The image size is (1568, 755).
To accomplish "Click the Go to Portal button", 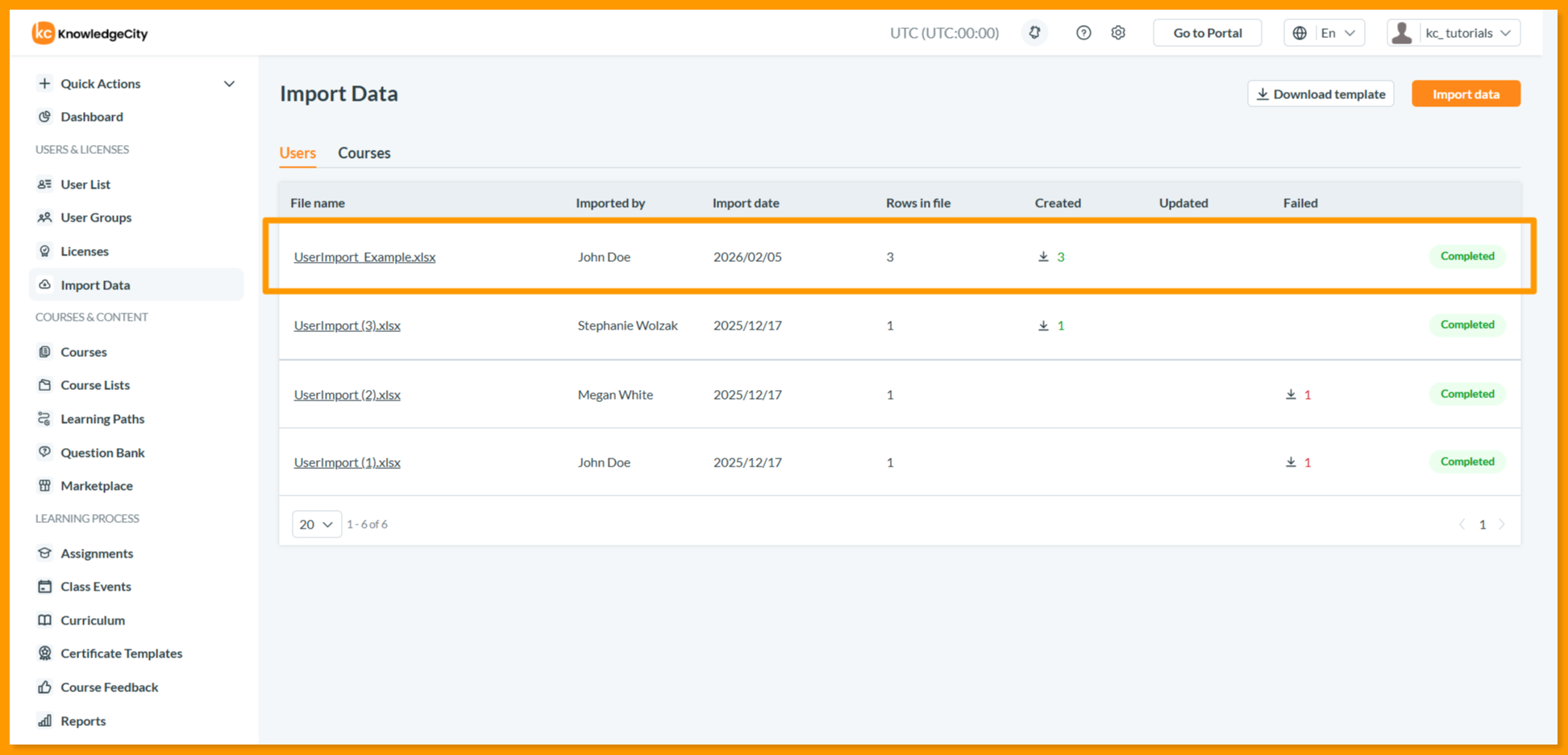I will tap(1207, 33).
